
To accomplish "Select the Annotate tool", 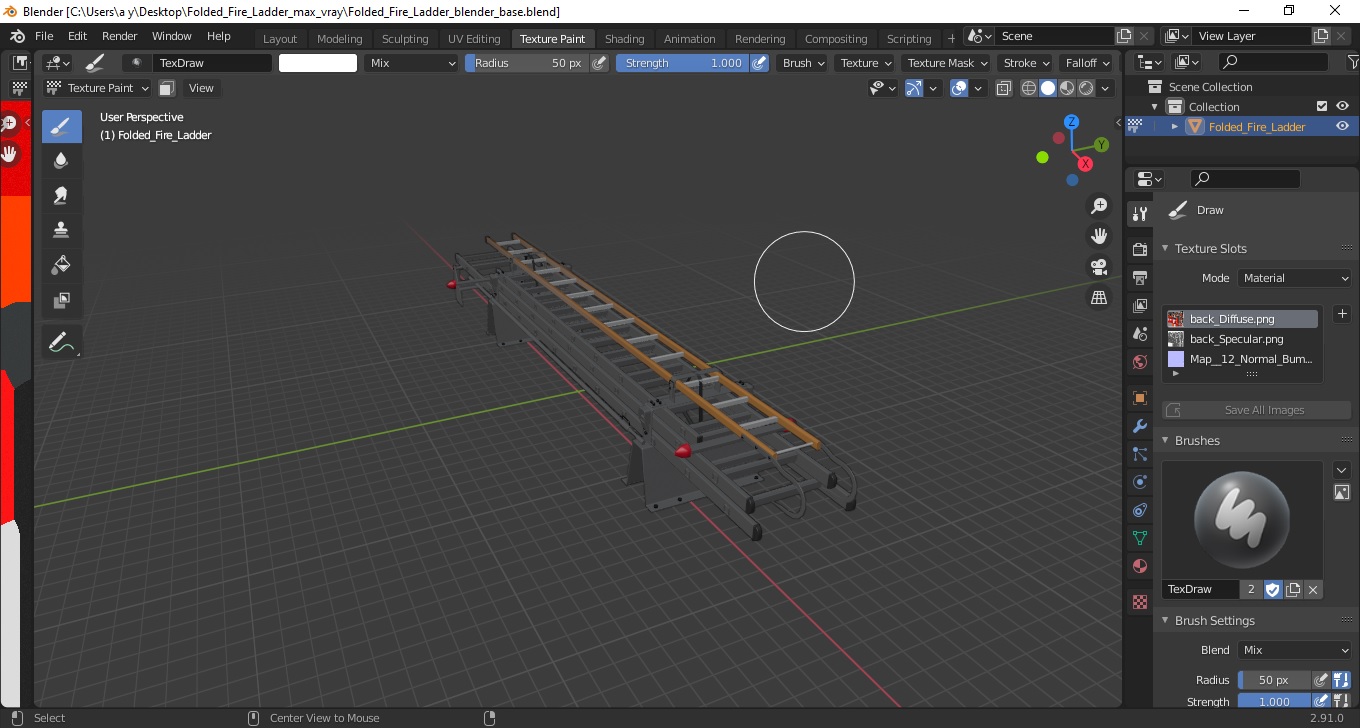I will click(x=61, y=342).
